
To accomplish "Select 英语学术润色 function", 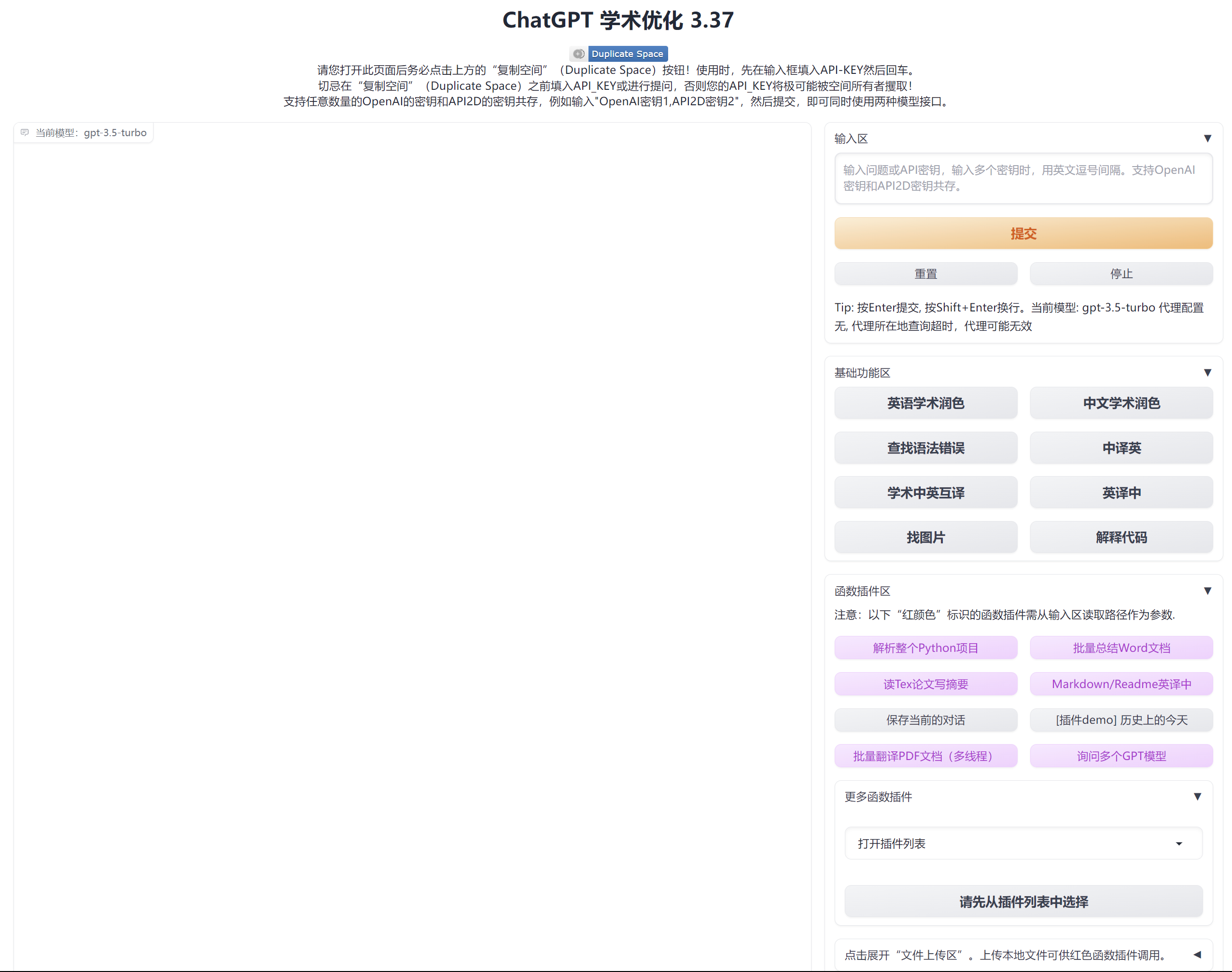I will pyautogui.click(x=926, y=403).
